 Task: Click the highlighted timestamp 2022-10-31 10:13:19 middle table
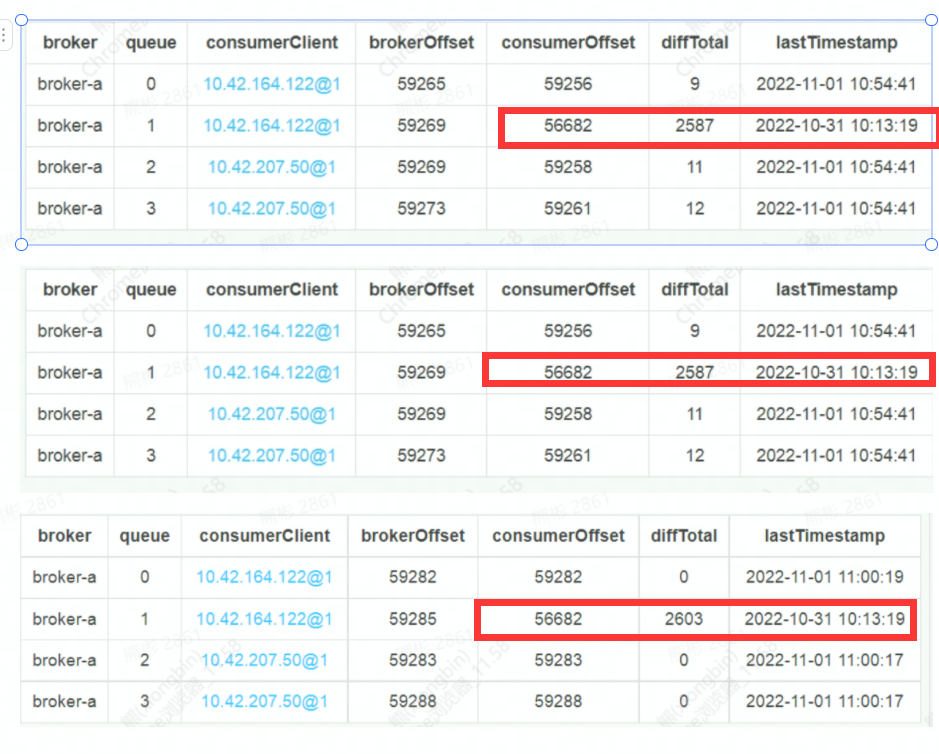point(836,372)
